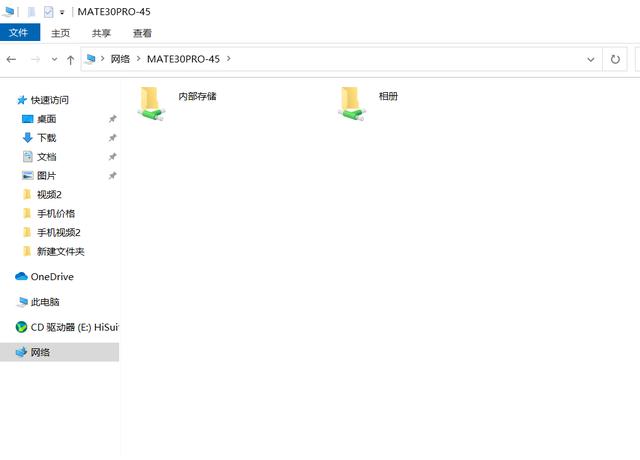Expand the address bar history dropdown
640x460 pixels.
coord(591,60)
